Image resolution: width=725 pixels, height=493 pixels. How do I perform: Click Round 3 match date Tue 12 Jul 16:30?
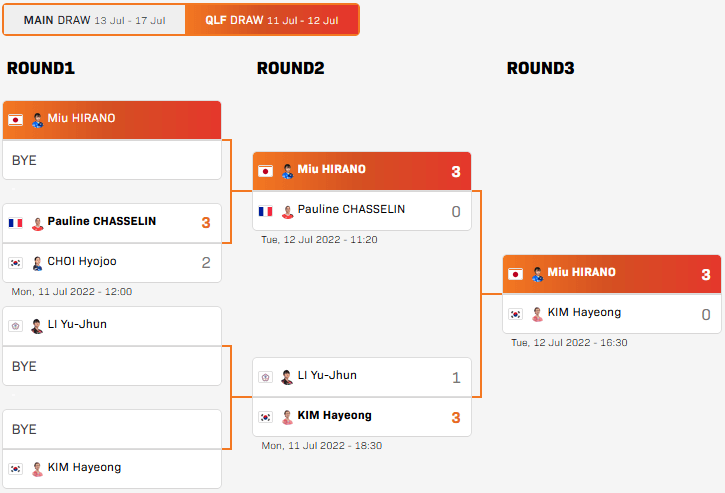pos(569,343)
